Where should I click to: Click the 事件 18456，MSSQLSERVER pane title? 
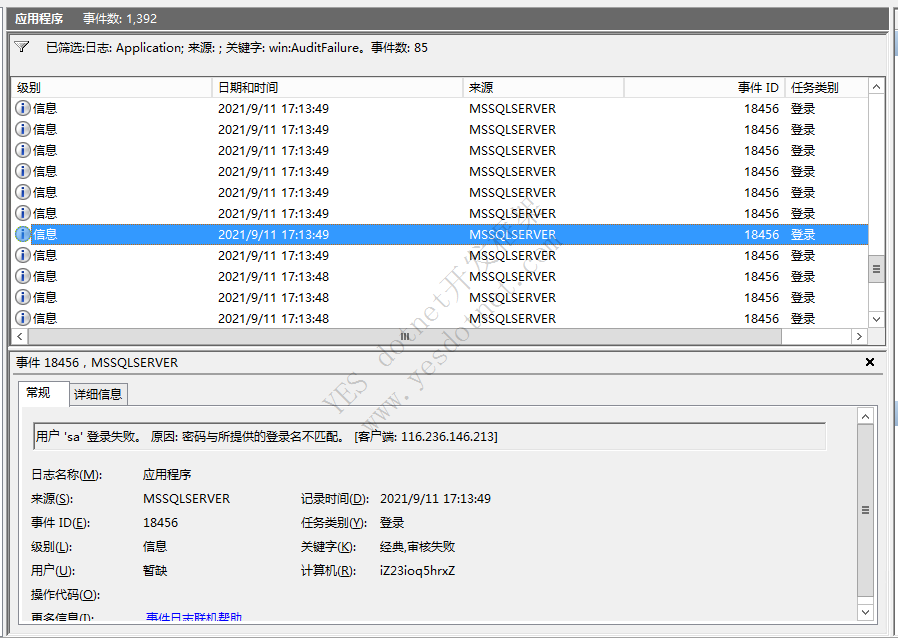tap(97, 362)
